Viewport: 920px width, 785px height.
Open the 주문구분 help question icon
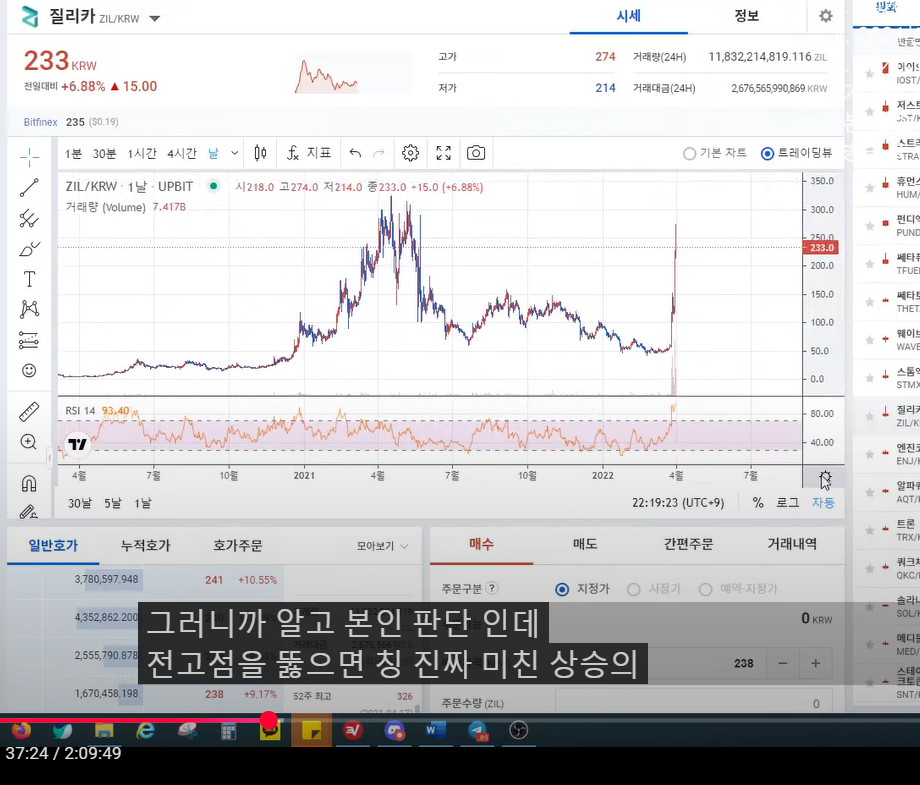[x=492, y=588]
